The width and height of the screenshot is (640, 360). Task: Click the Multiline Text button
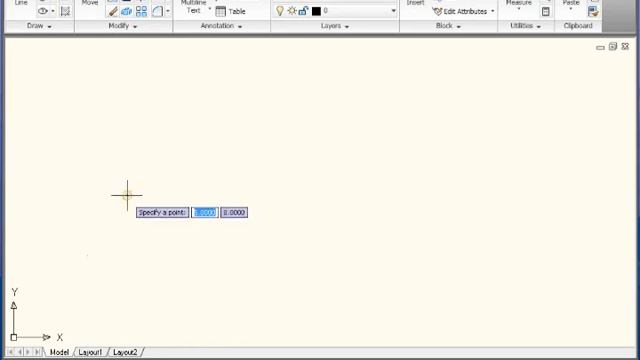point(193,7)
